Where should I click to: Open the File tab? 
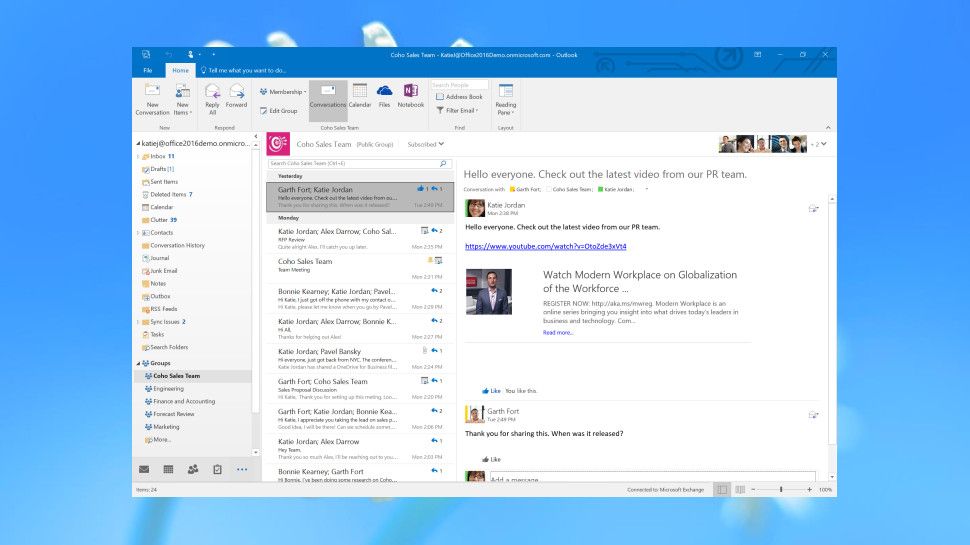(x=148, y=71)
